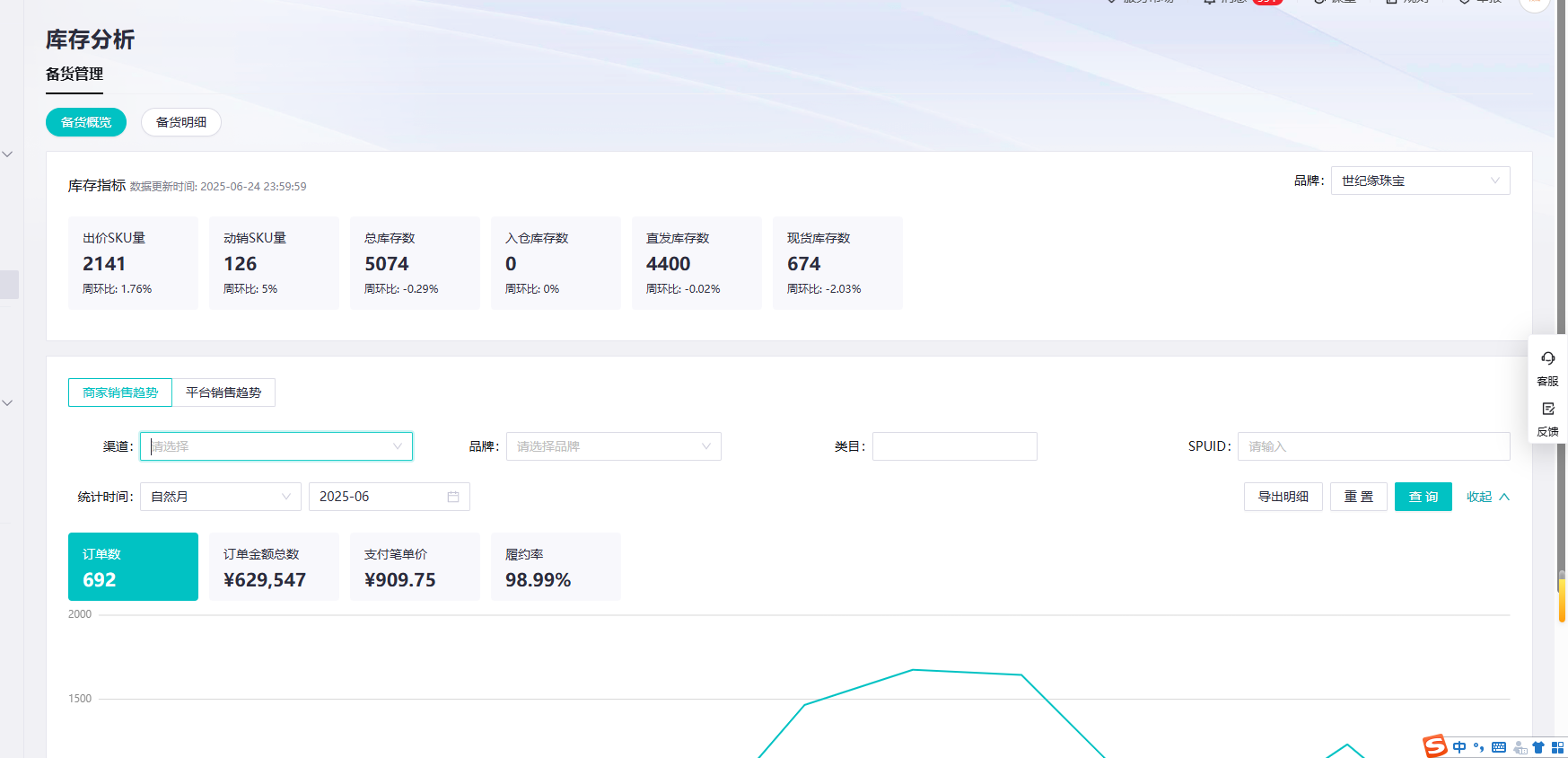This screenshot has height=758, width=1568.
Task: Switch to 平台销售趋势 tab
Action: [x=223, y=392]
